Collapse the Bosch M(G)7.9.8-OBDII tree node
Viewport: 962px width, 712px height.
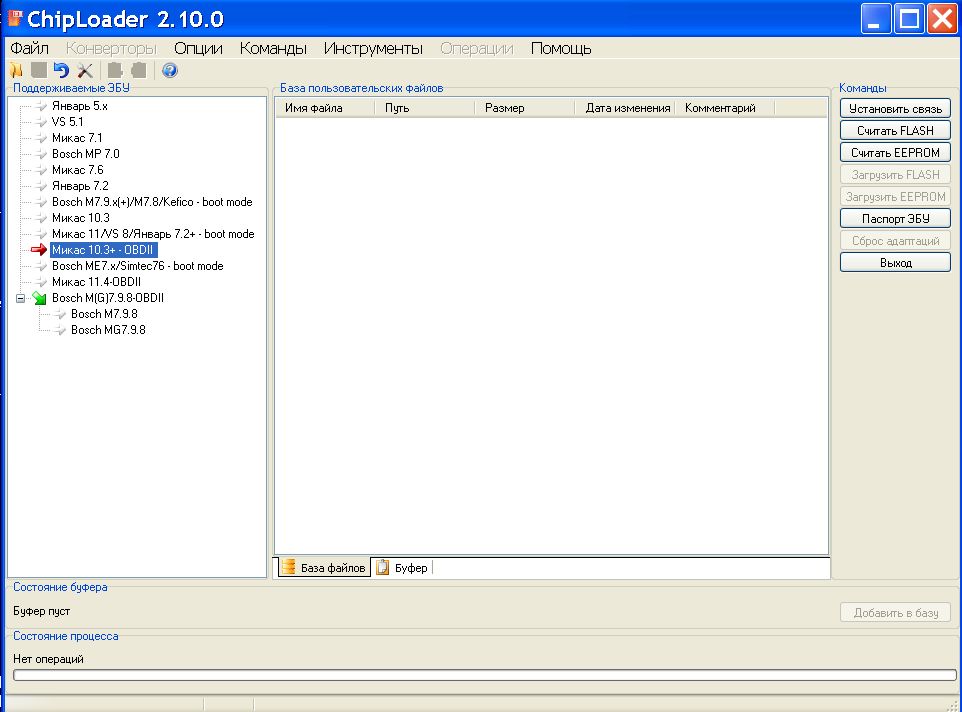[20, 298]
